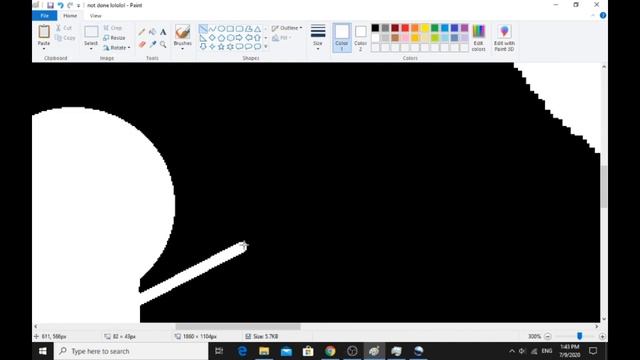
Task: Switch to the Home tab
Action: [70, 16]
